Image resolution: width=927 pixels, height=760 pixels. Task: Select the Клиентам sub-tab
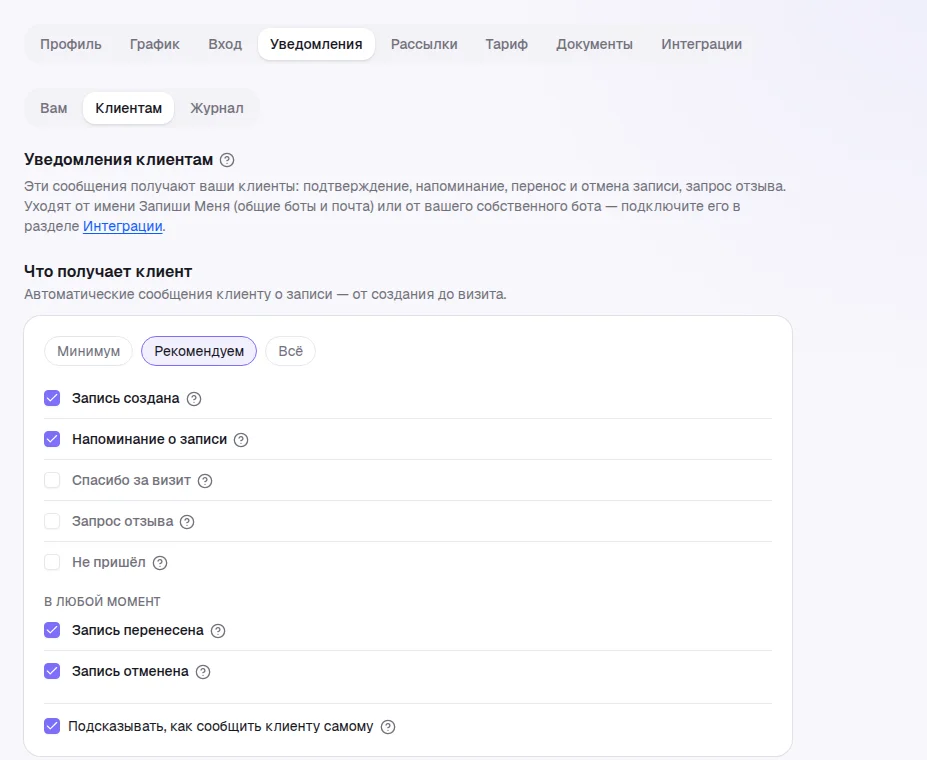(x=128, y=108)
